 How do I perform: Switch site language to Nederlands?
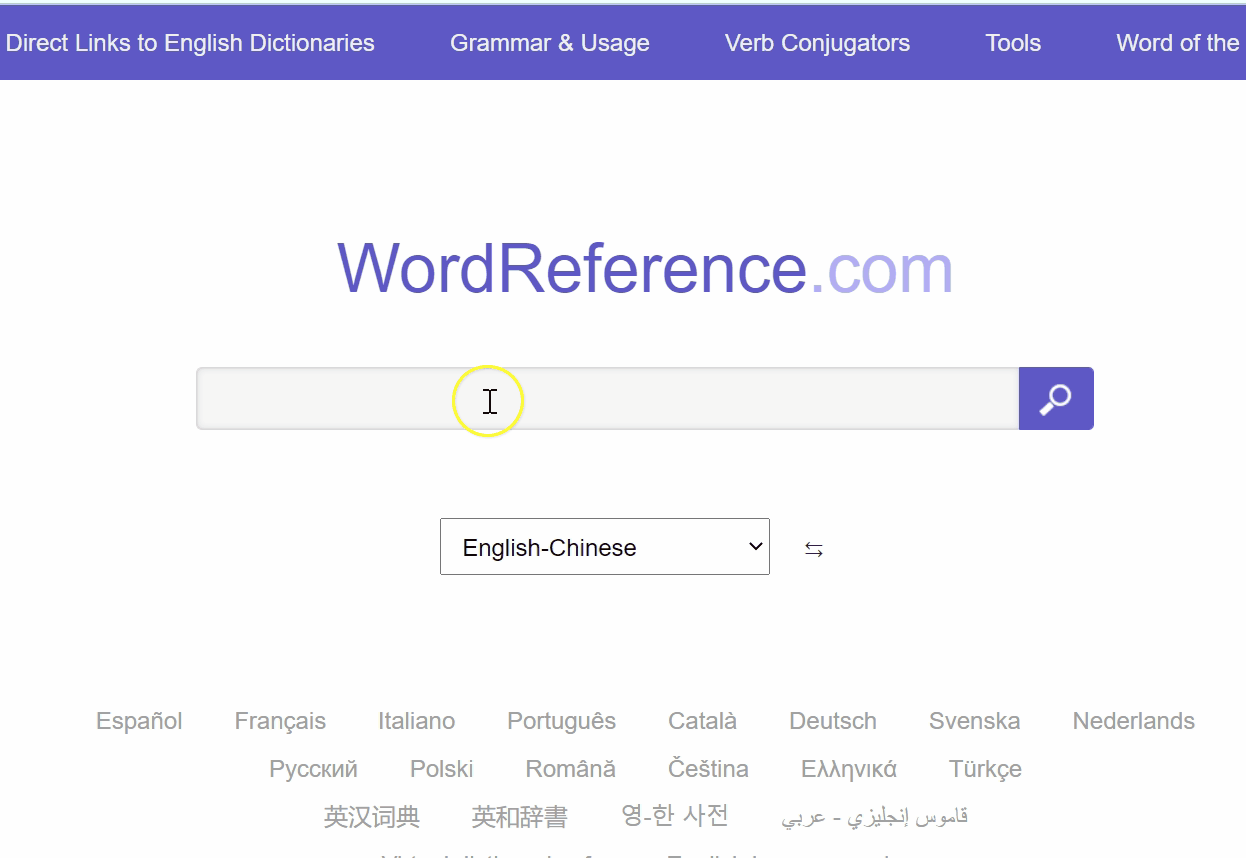pos(1134,721)
